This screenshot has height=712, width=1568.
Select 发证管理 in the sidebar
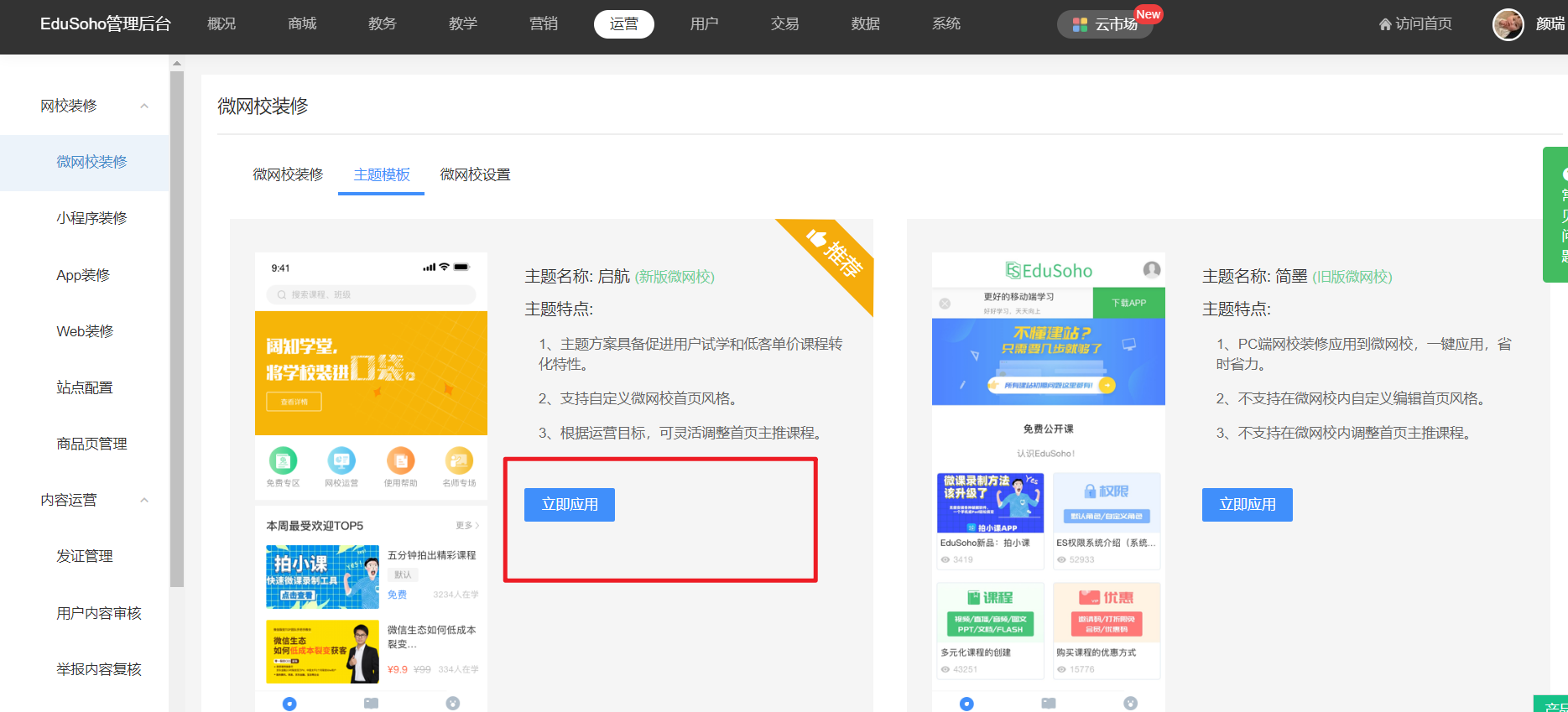click(85, 556)
